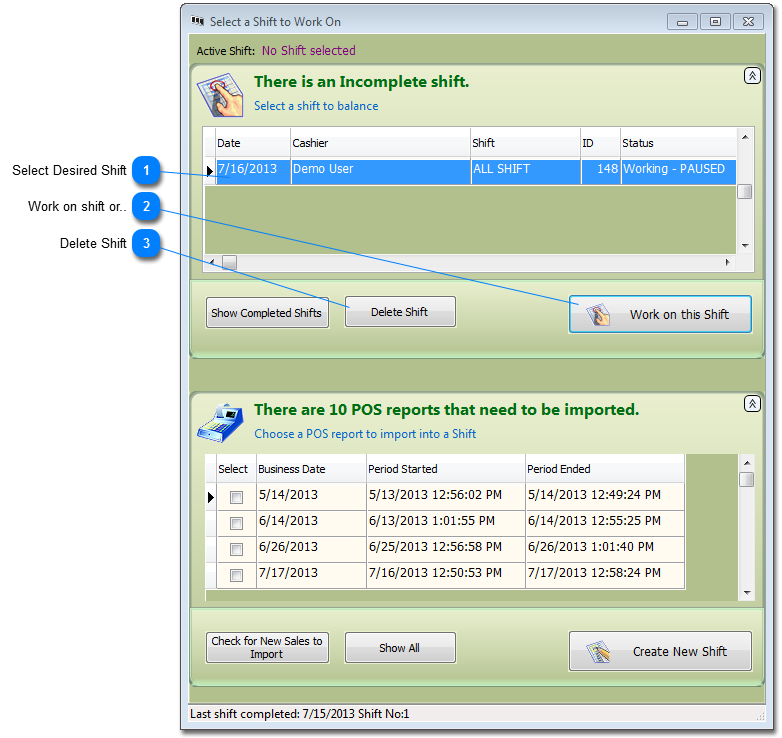Tick the checkbox for 5/14/2013 report
782x738 pixels.
tap(236, 497)
